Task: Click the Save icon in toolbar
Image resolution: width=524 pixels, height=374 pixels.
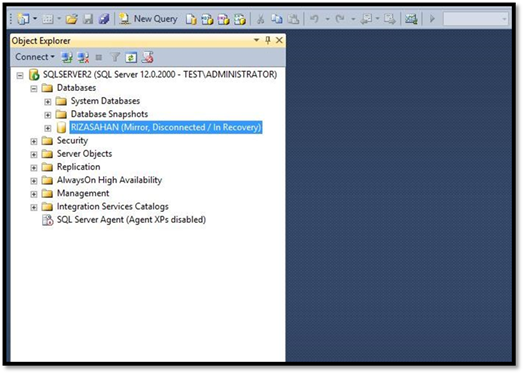Action: pyautogui.click(x=88, y=19)
